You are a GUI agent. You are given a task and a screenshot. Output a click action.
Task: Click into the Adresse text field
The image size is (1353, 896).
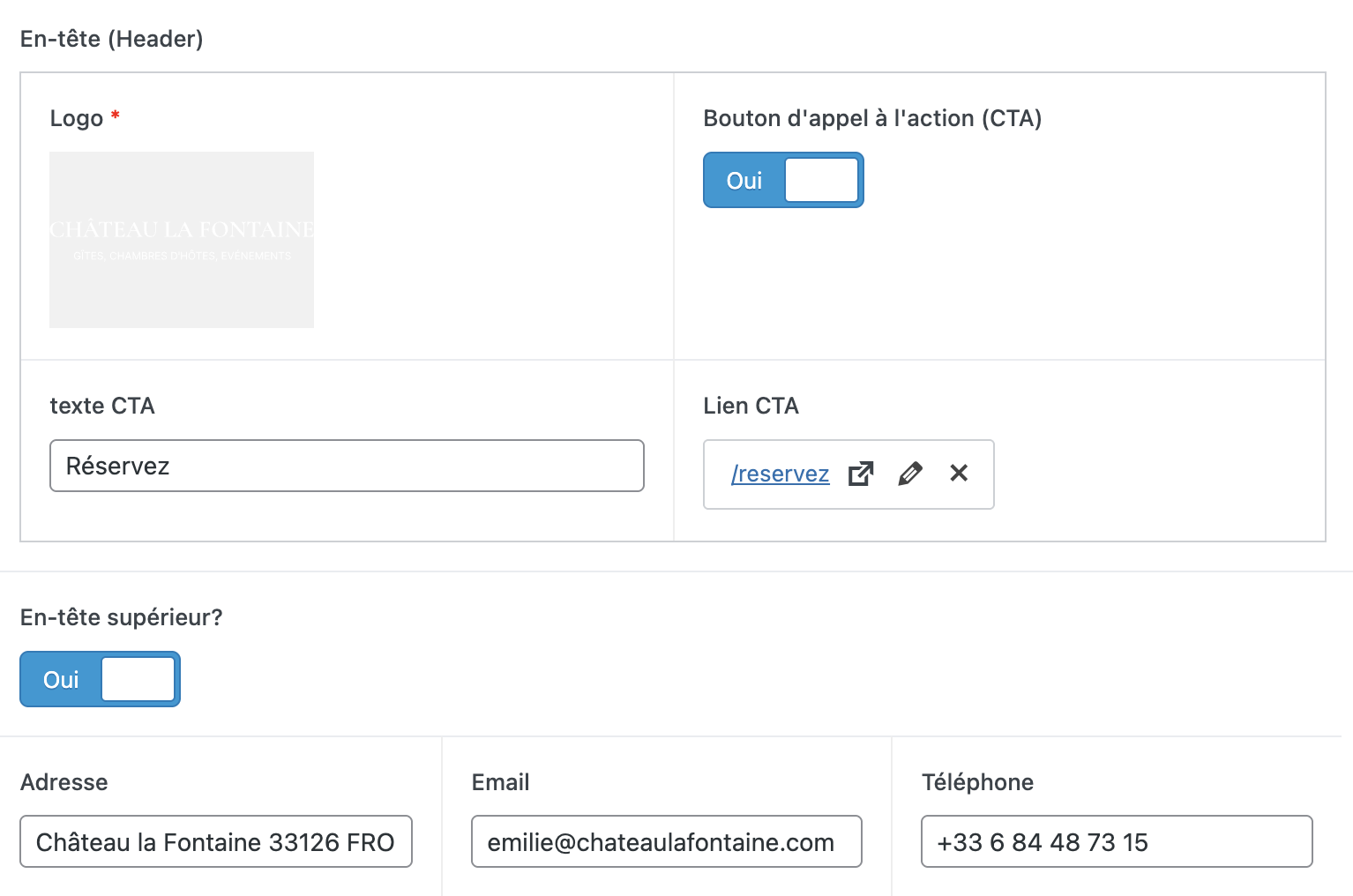[216, 841]
